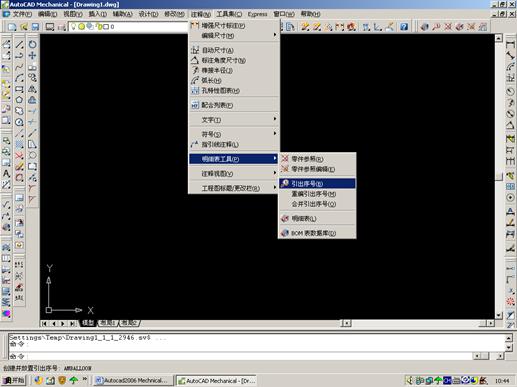Select the Text tool letter A icon
This screenshot has width=517, height=387.
[x=6, y=174]
